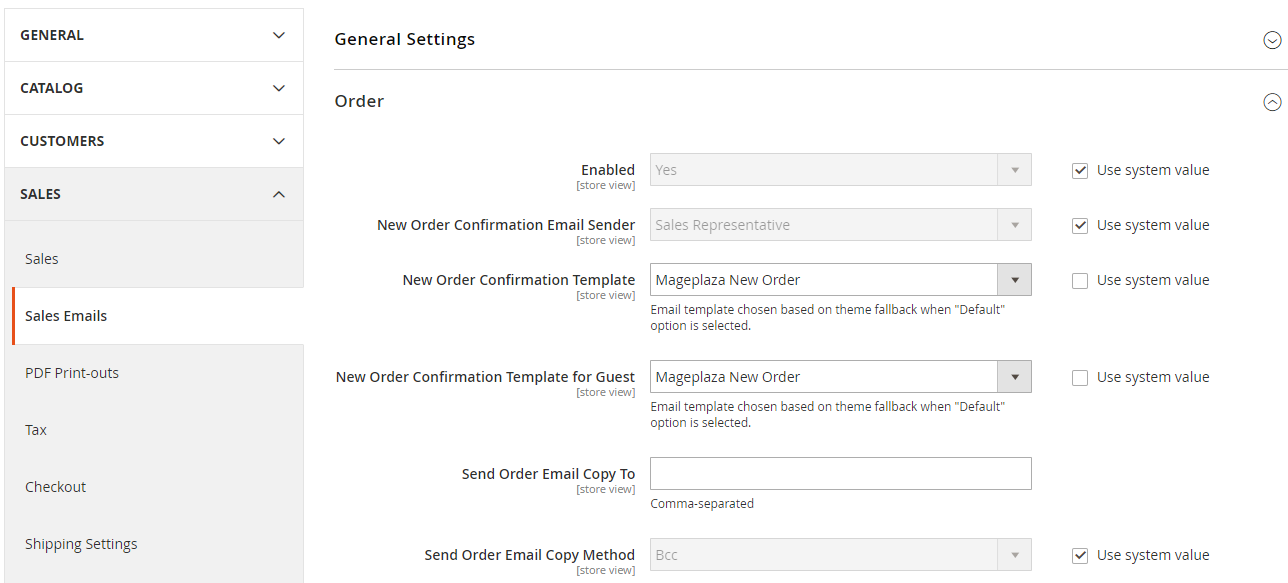Open Shipping Settings in sidebar
Screen dimensions: 1288x583
81,544
